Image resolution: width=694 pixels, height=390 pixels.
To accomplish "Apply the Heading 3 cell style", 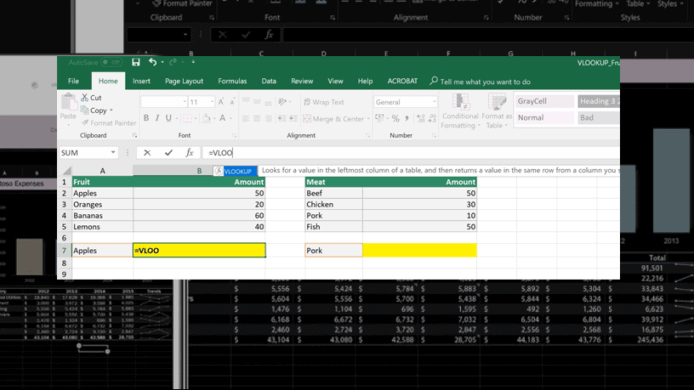I will pyautogui.click(x=598, y=101).
